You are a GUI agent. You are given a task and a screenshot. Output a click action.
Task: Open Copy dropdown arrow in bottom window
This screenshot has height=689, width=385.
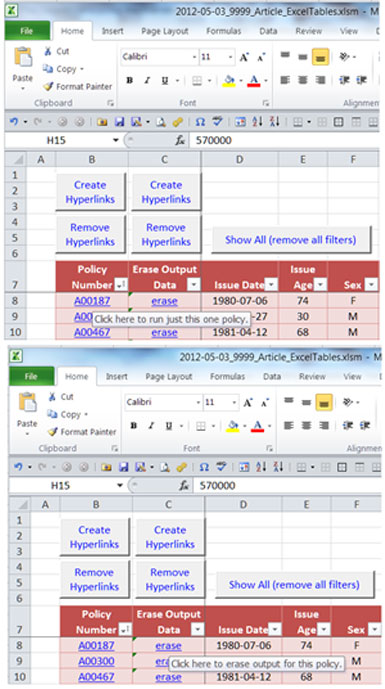click(x=87, y=414)
